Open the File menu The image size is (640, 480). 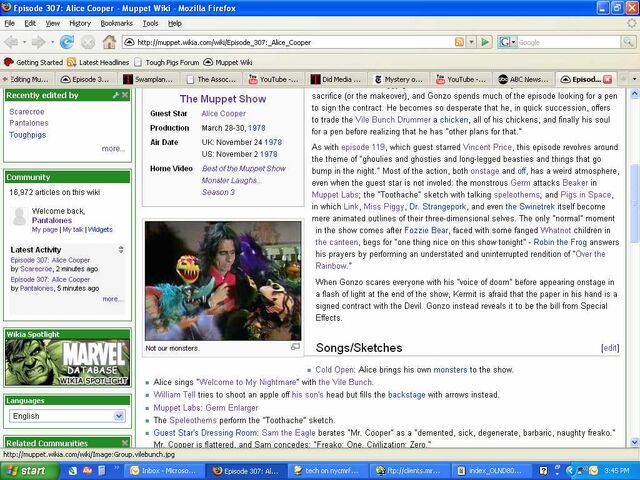[9, 23]
